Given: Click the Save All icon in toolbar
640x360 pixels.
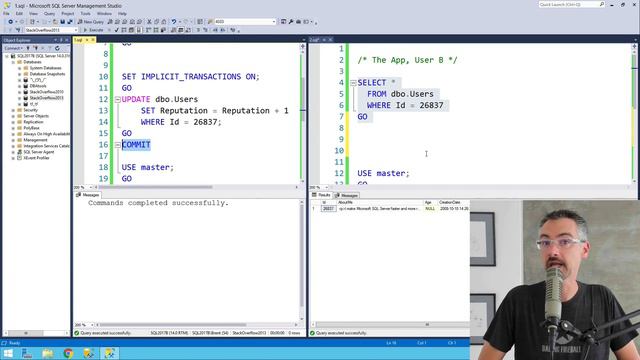Looking at the screenshot, I should pos(70,22).
